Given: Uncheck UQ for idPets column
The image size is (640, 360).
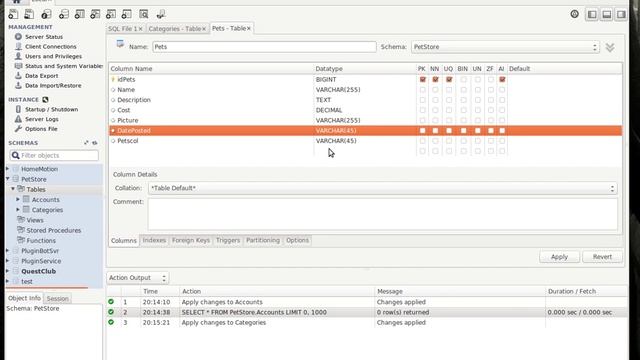Looking at the screenshot, I should [449, 79].
